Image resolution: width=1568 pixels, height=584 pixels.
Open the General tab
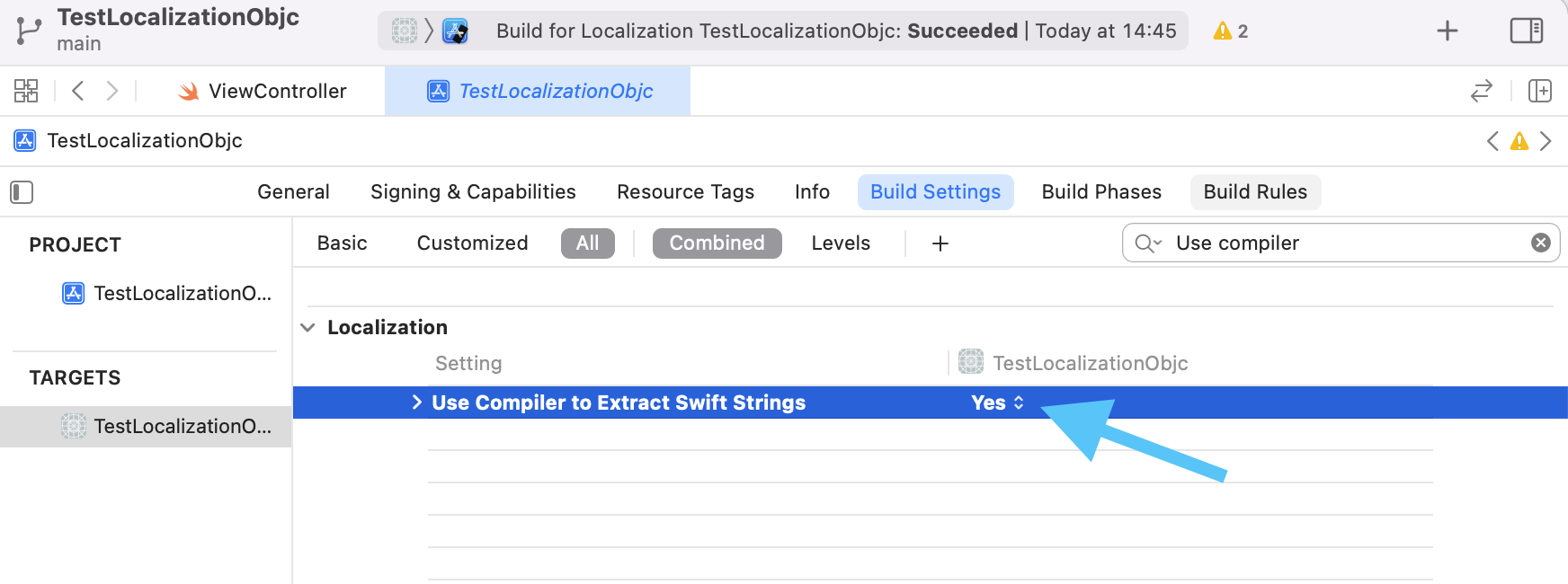click(293, 192)
